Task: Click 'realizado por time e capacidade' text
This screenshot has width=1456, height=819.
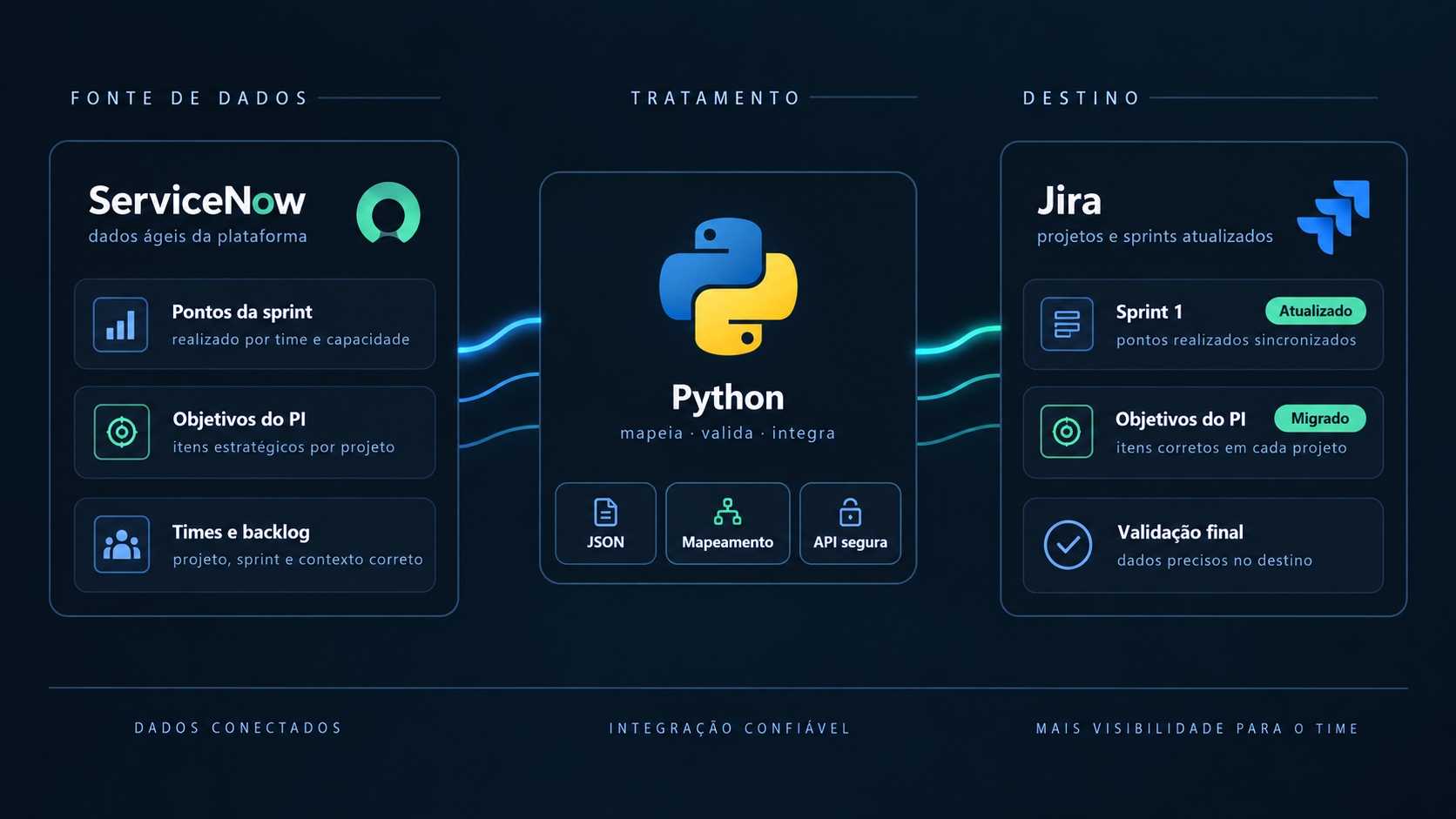Action: [291, 339]
